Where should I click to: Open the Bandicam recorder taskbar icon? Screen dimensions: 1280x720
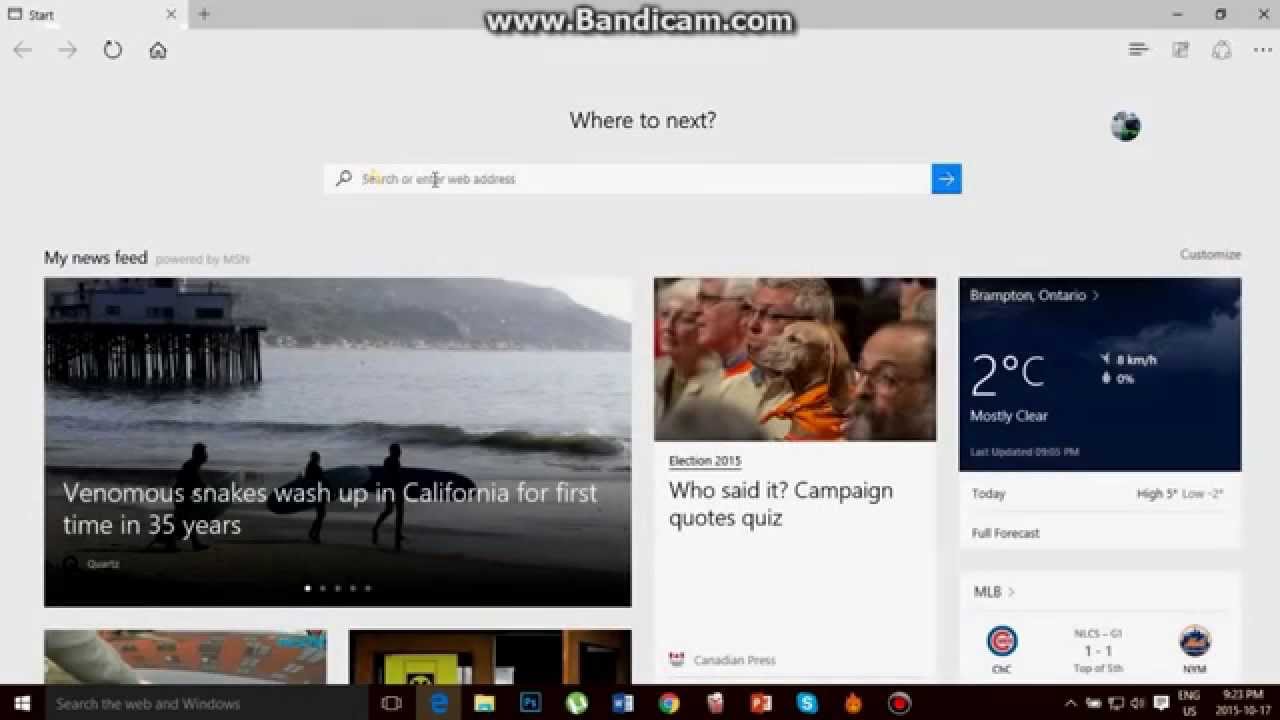click(899, 703)
